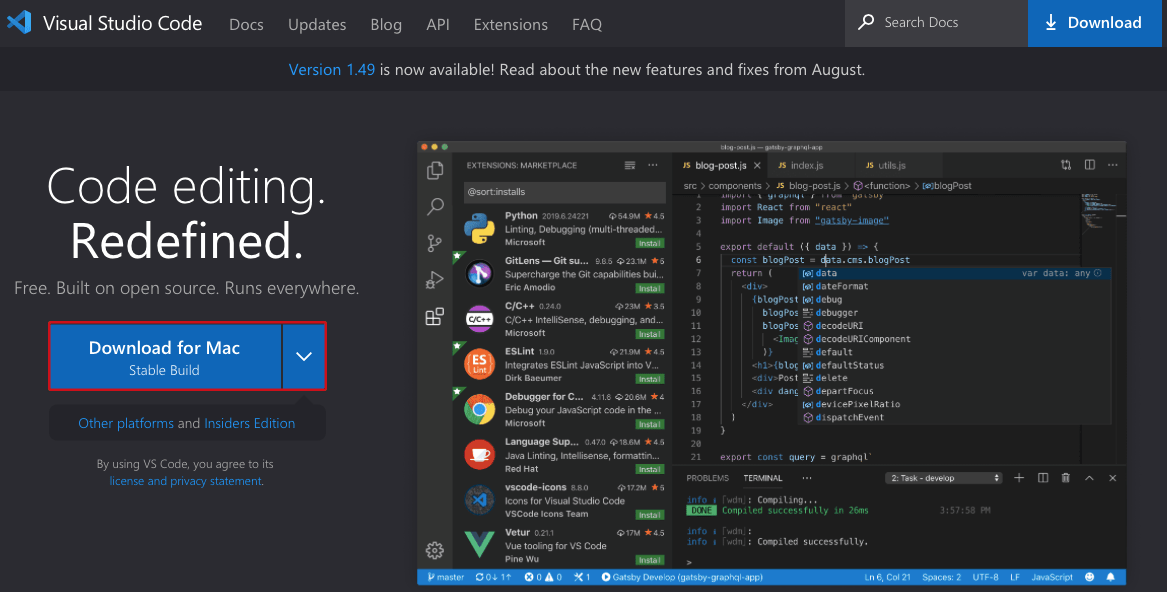Click the trash icon to kill the terminal

[x=1066, y=478]
